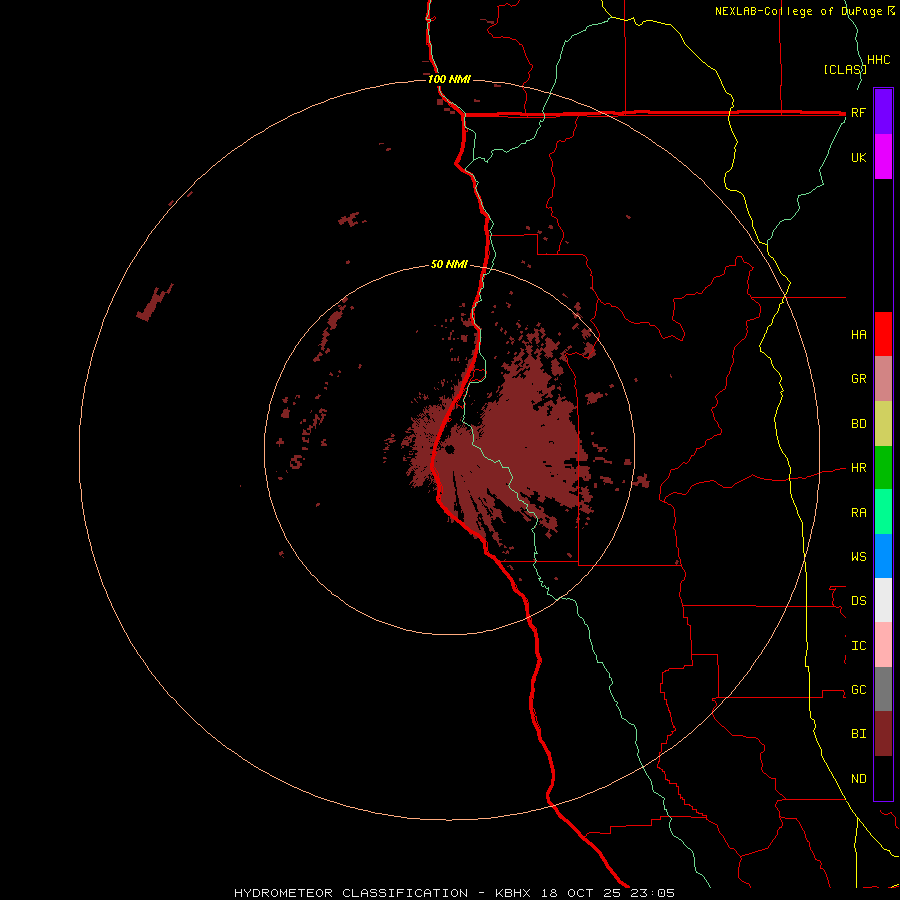This screenshot has height=900, width=900.
Task: Click the DS legend label
Action: pos(858,601)
